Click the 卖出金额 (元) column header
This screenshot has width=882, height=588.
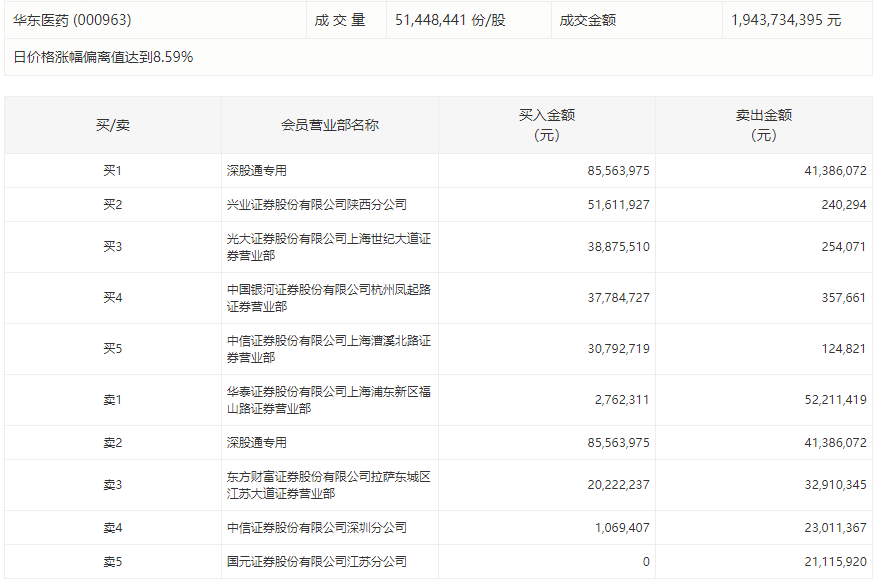click(x=764, y=125)
